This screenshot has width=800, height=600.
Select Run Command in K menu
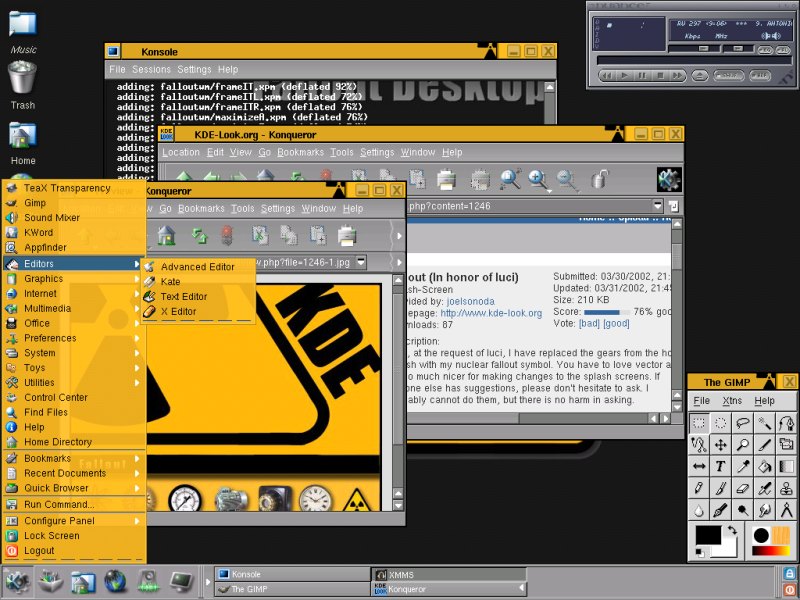coord(74,504)
